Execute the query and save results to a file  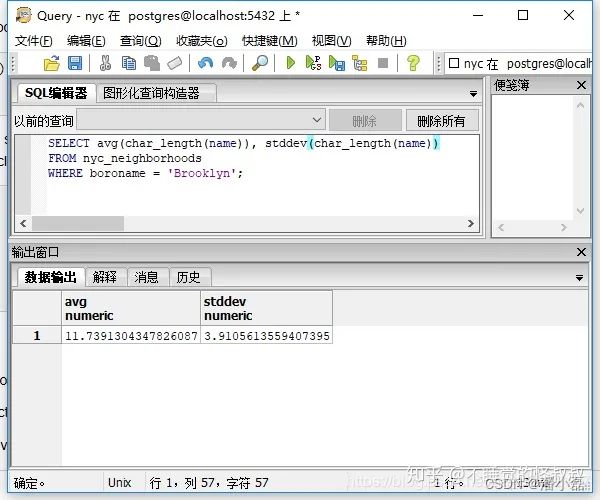(337, 63)
